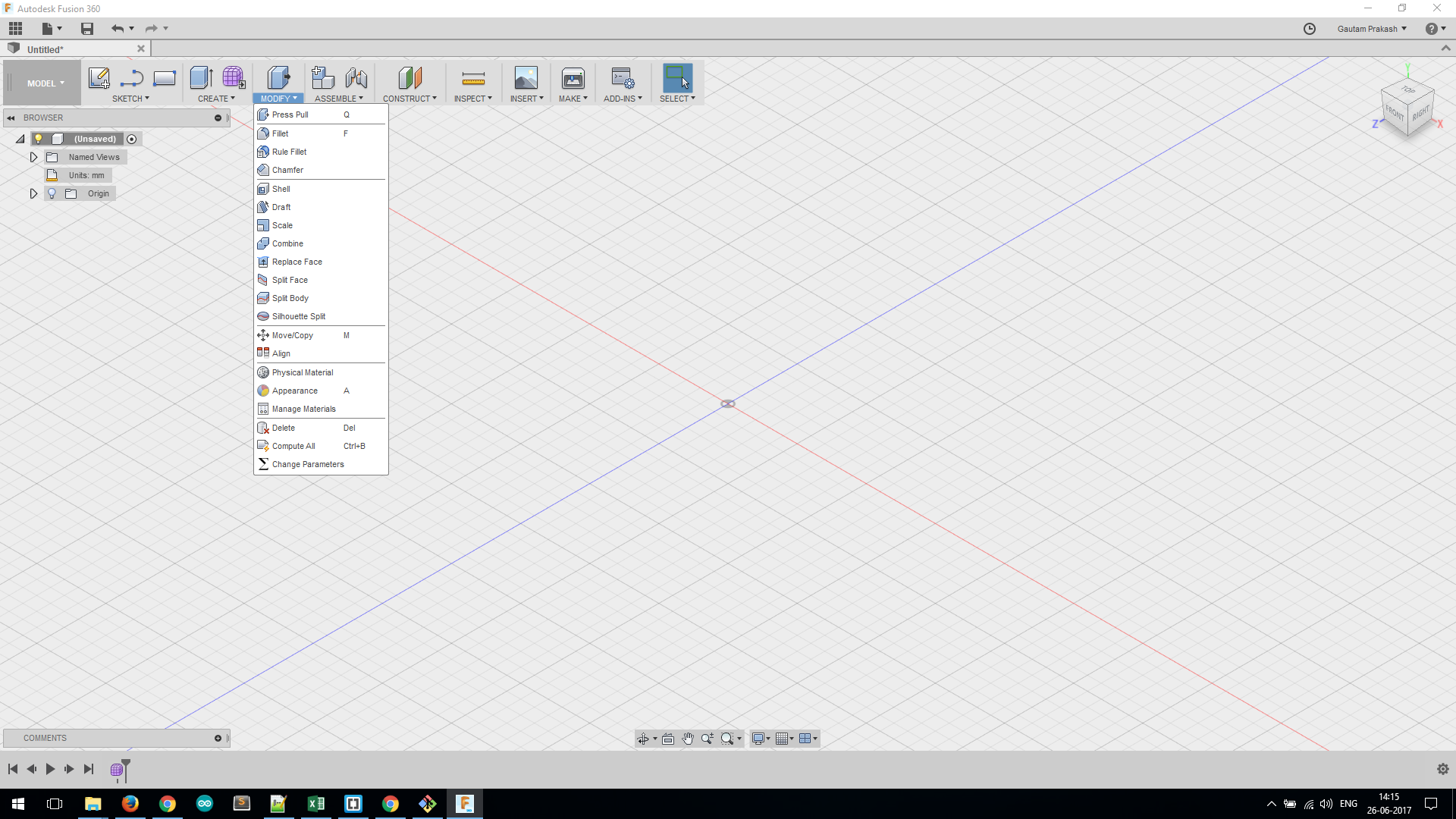This screenshot has width=1456, height=819.
Task: Click the Redo arrow
Action: click(x=151, y=29)
